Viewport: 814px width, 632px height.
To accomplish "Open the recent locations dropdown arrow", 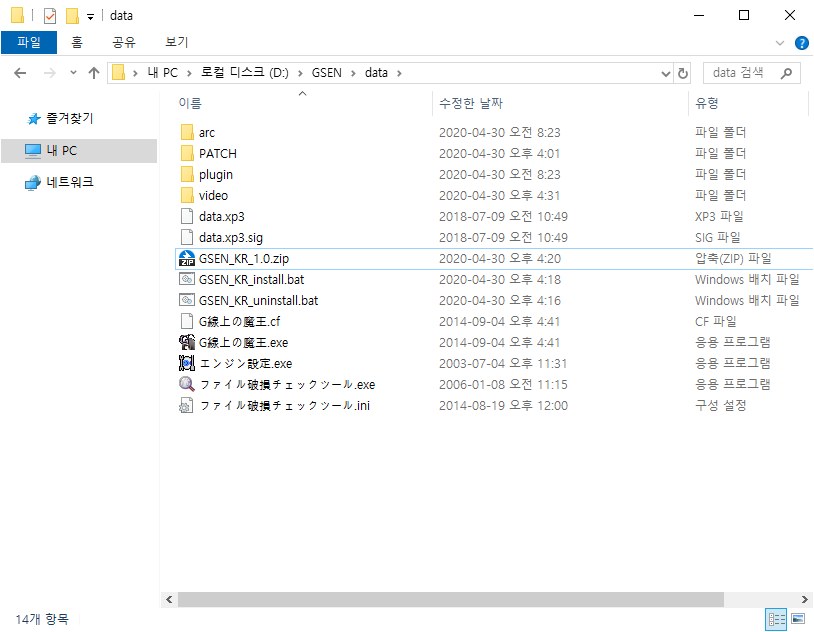I will (x=73, y=73).
